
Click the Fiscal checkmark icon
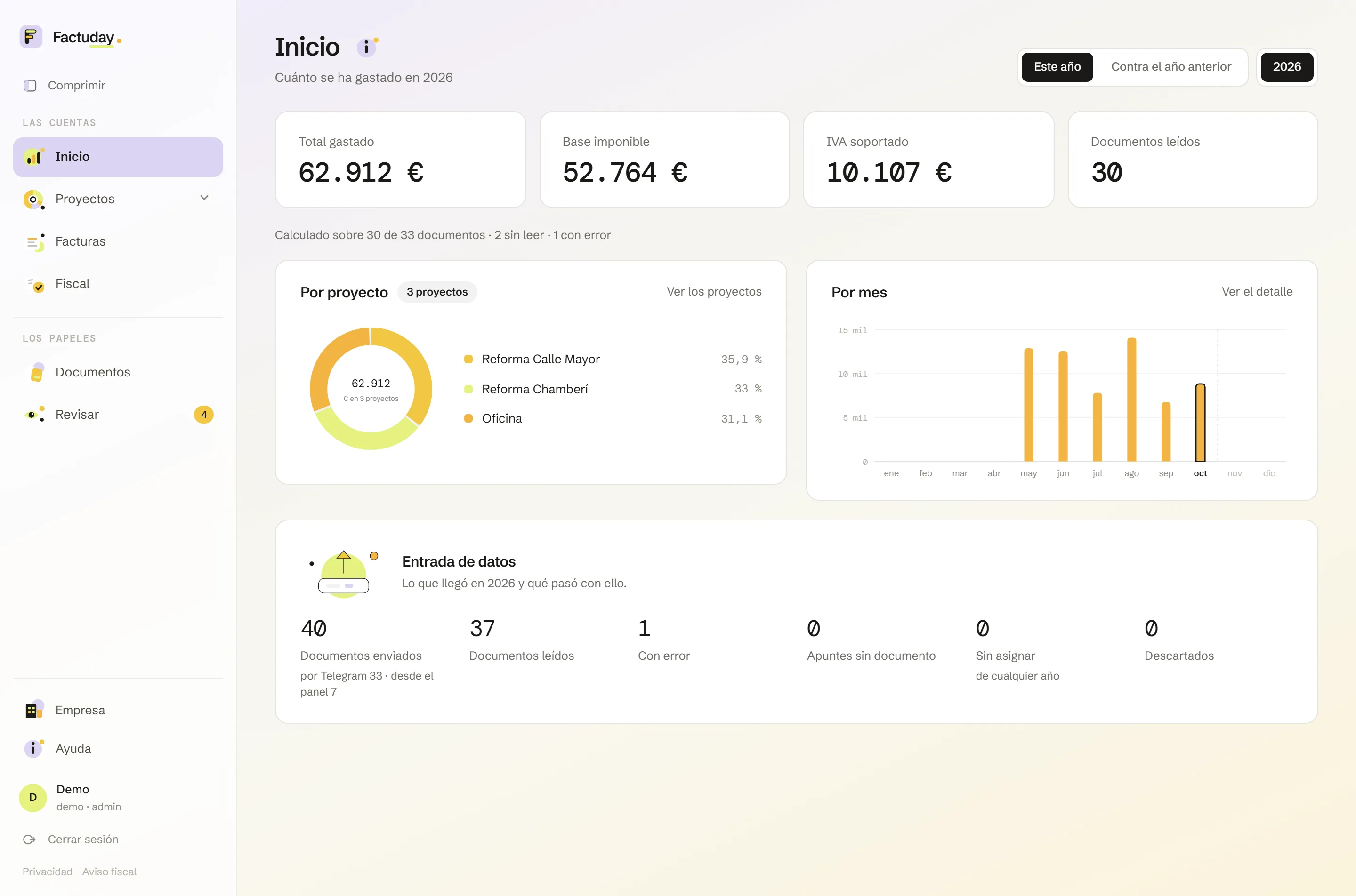pyautogui.click(x=35, y=285)
